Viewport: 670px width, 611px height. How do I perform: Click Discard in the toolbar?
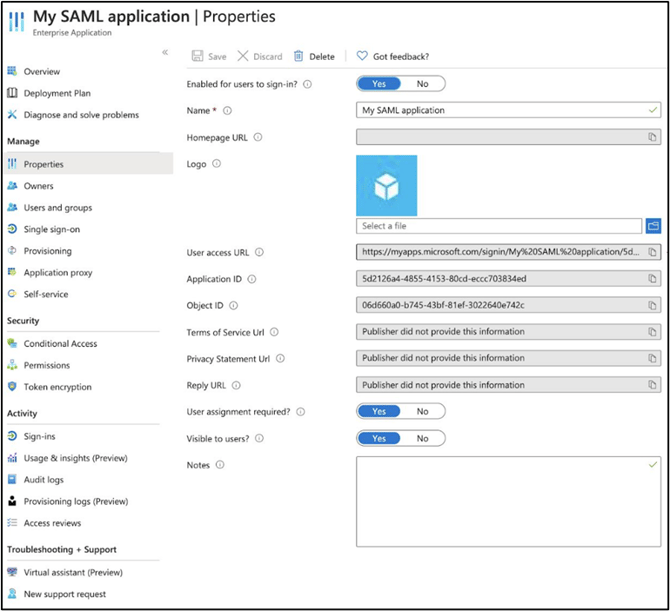point(260,56)
